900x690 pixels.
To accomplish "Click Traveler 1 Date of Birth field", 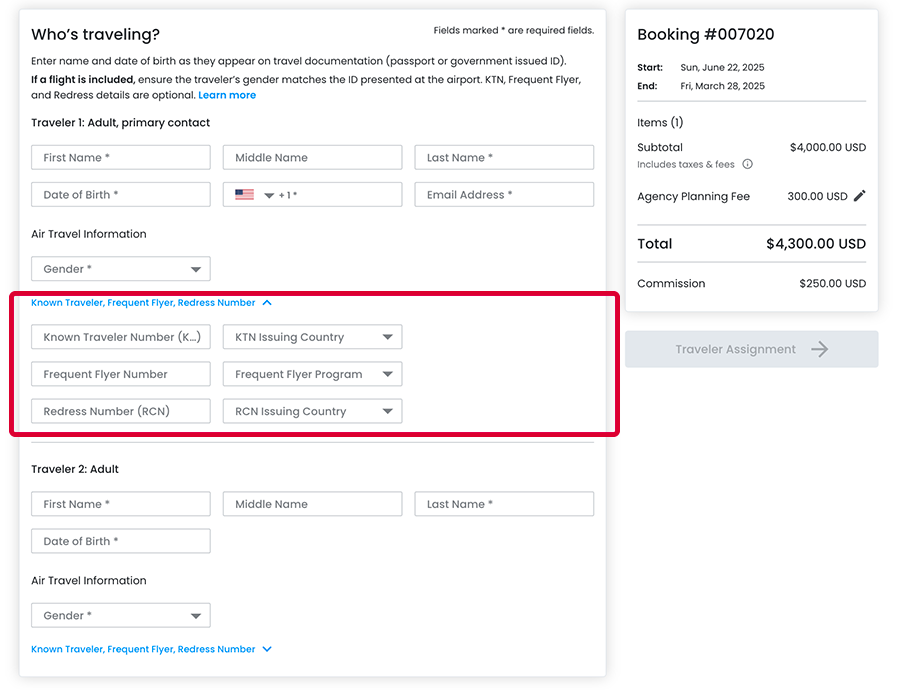I will tap(120, 194).
